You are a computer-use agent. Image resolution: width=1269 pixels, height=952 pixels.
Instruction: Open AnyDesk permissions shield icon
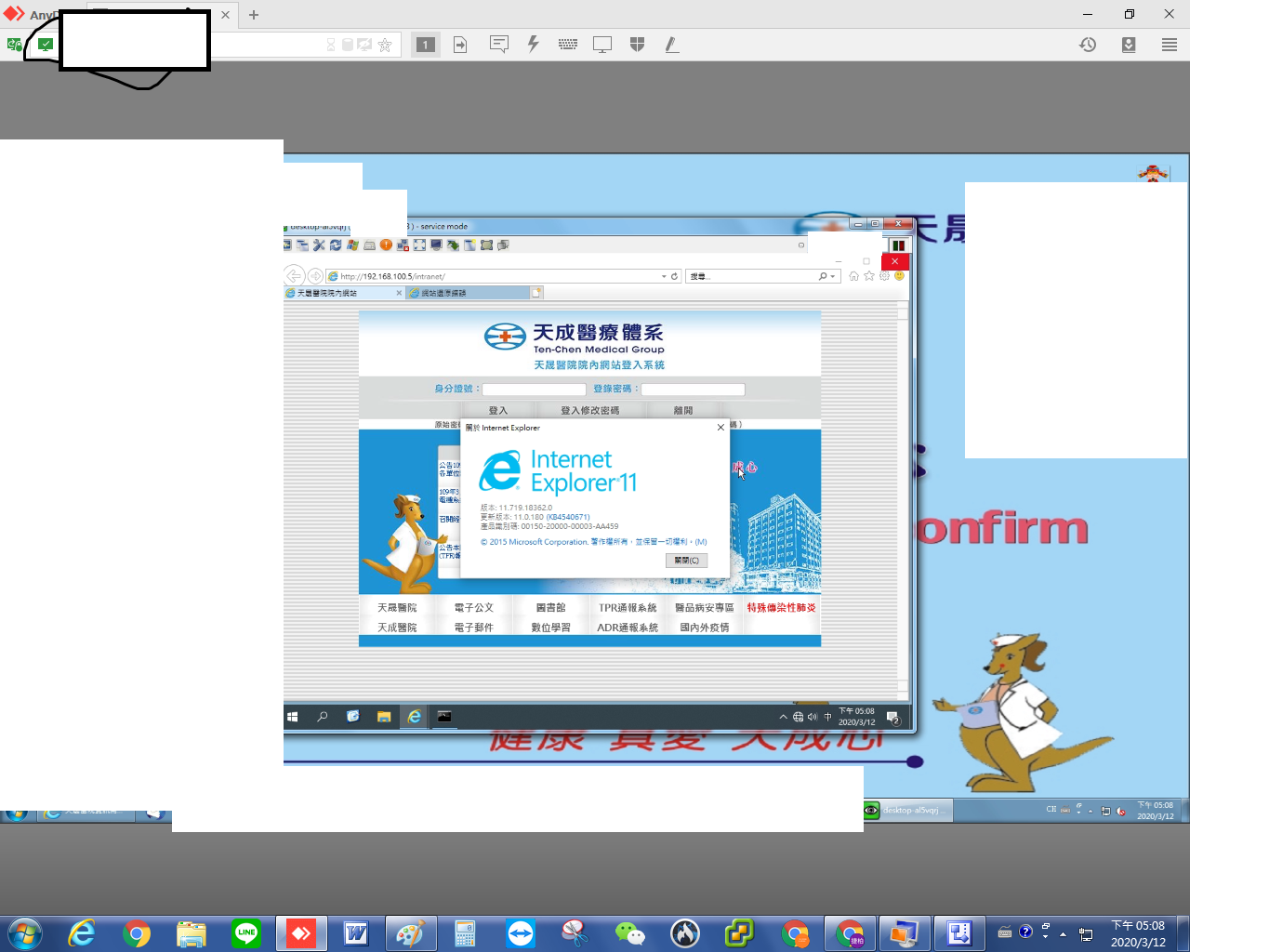click(x=637, y=44)
